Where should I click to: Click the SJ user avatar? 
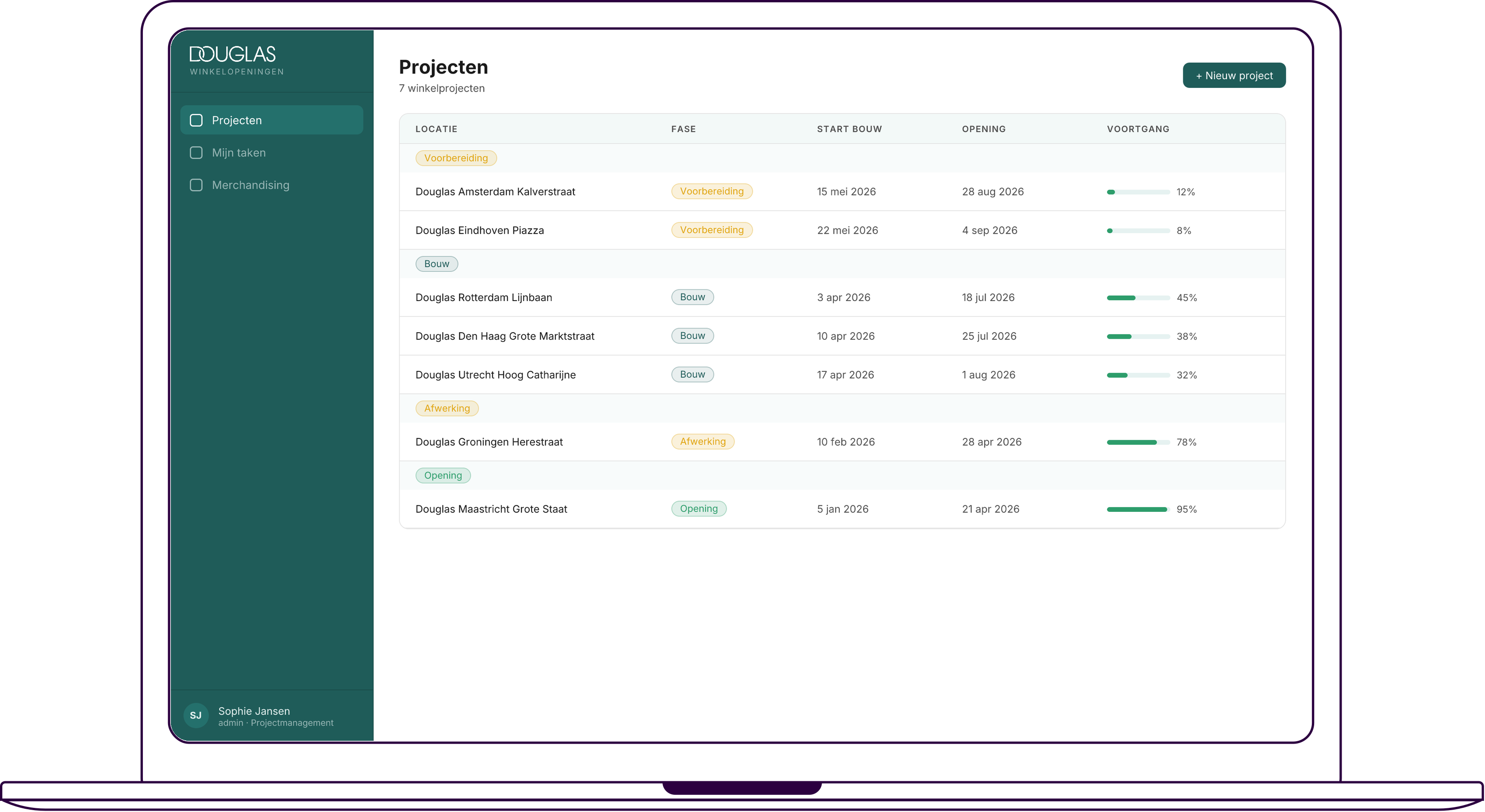pyautogui.click(x=196, y=715)
